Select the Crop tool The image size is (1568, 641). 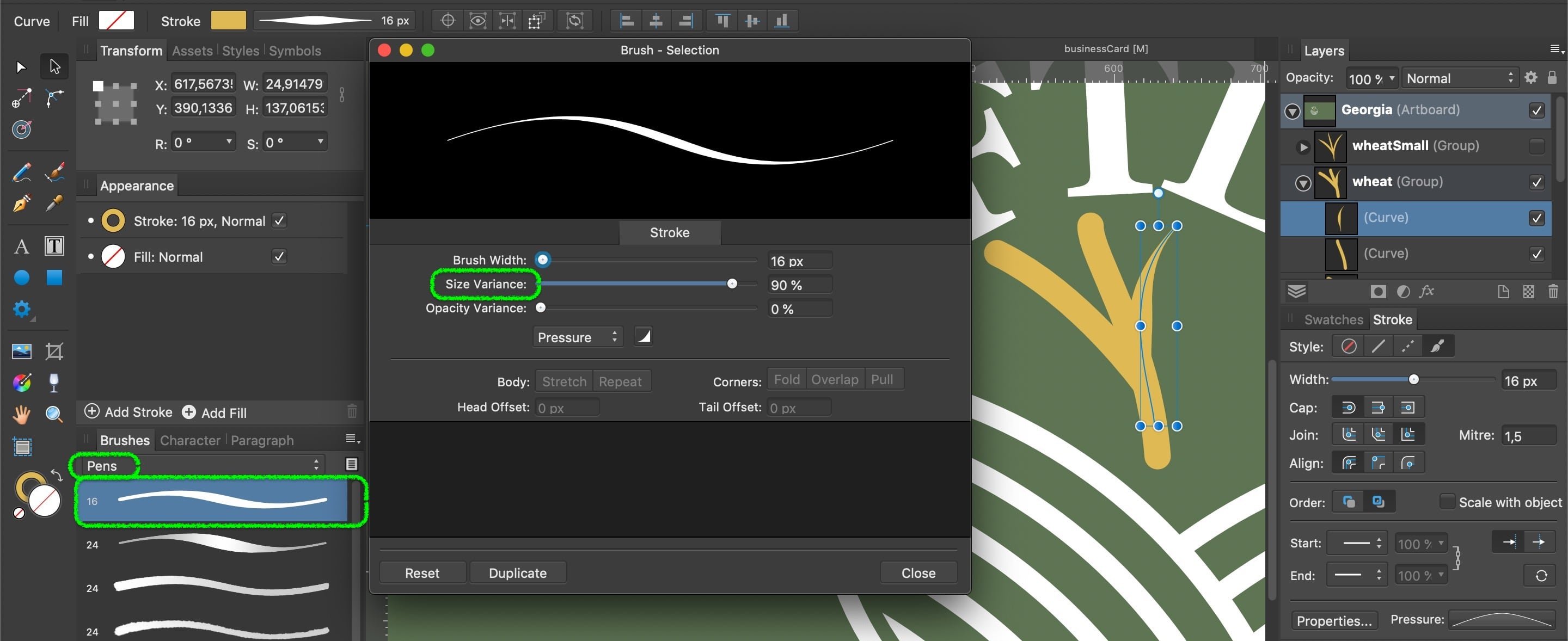(x=54, y=351)
